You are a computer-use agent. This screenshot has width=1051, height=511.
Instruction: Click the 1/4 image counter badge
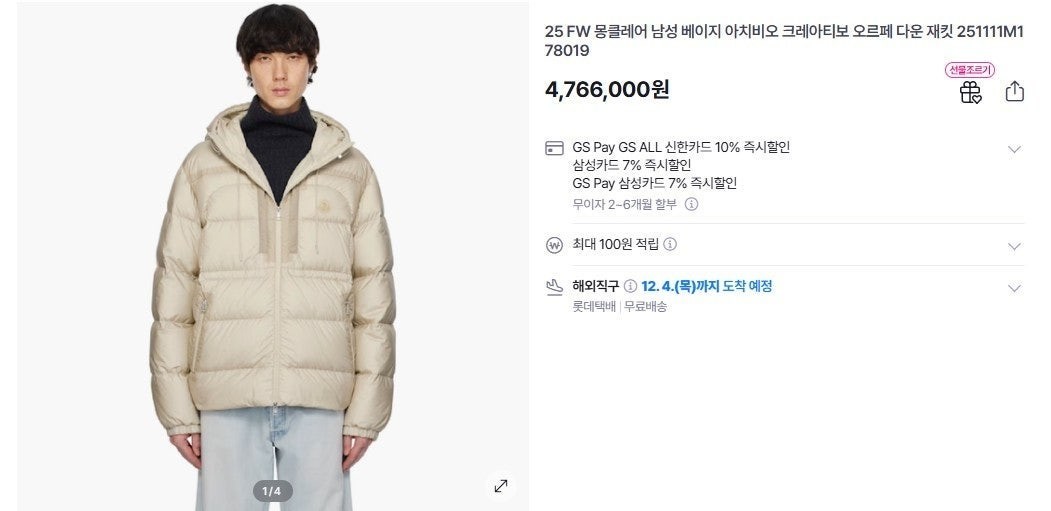pyautogui.click(x=271, y=491)
